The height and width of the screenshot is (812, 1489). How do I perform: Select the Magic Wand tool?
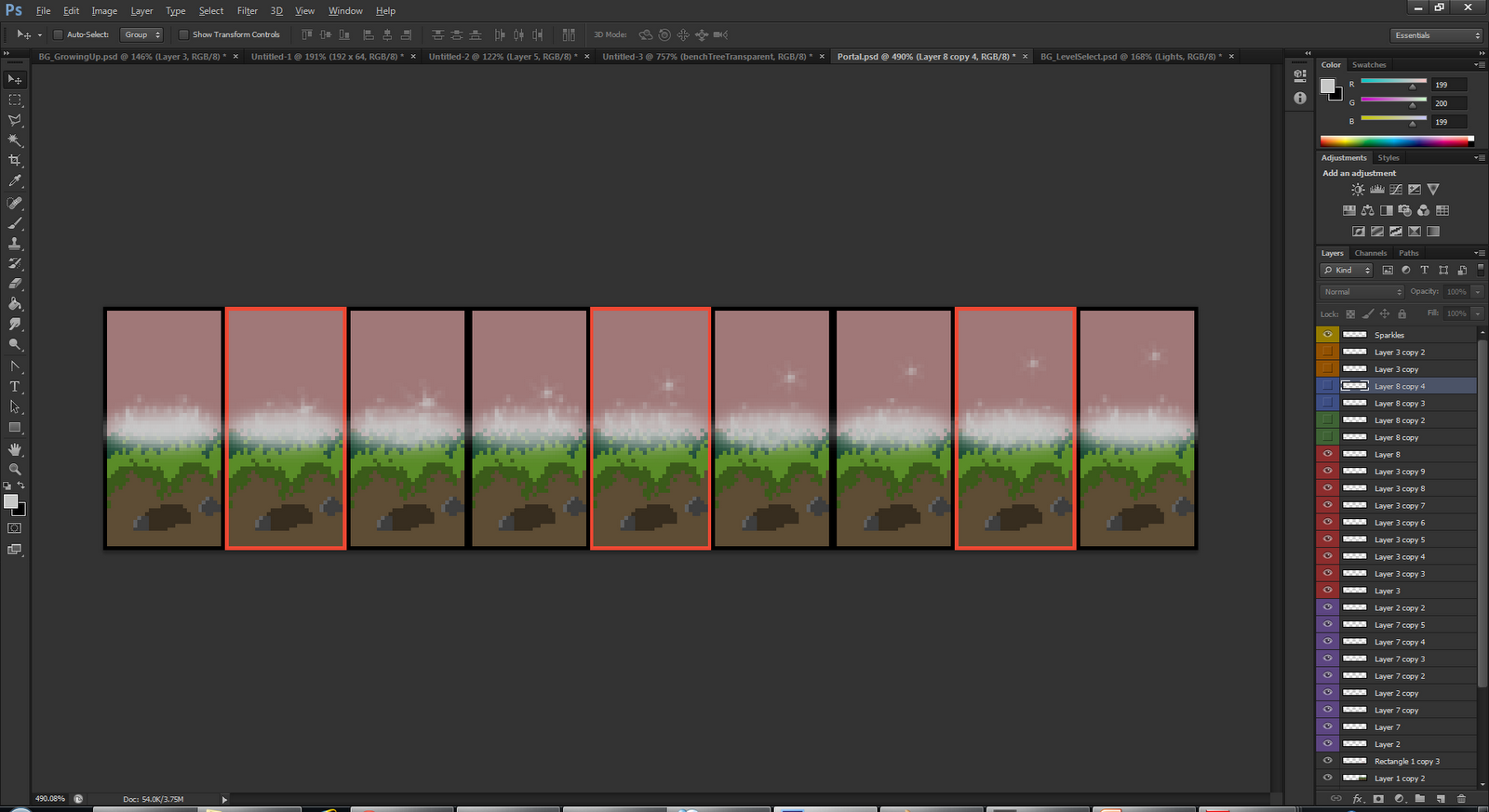[15, 140]
